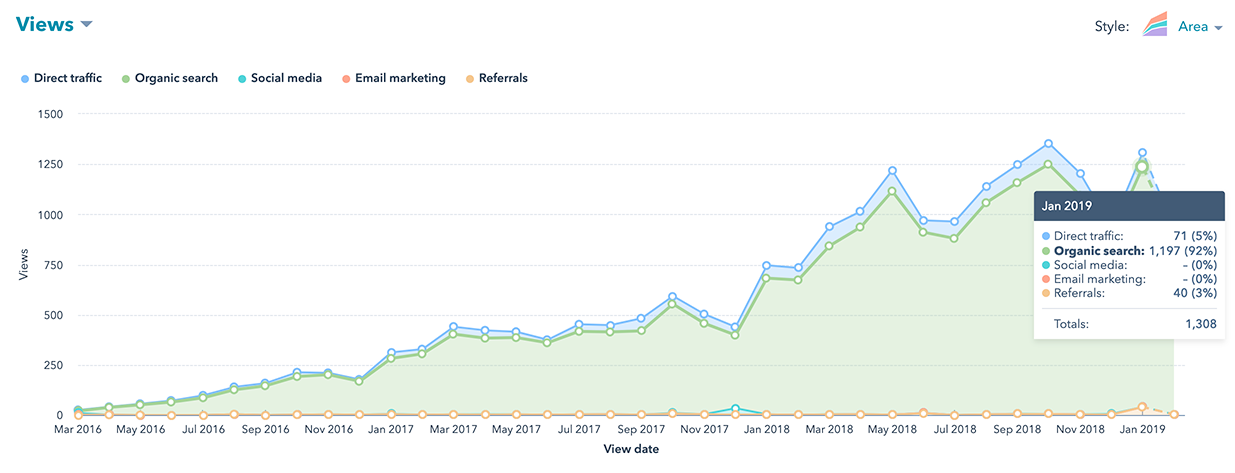1235x473 pixels.
Task: Click the 1500 y-axis value
Action: point(49,114)
